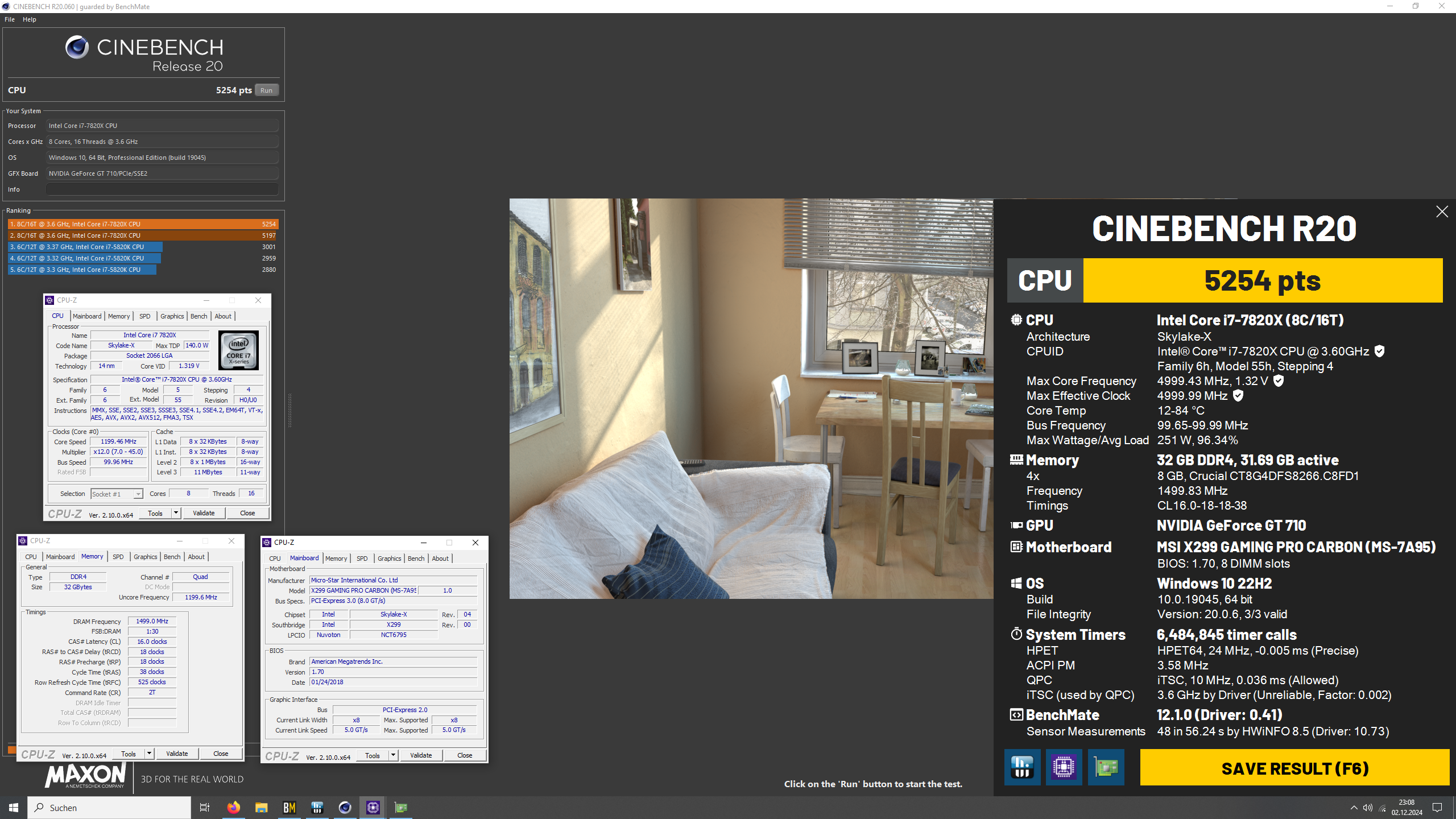Click the Core Speed value 1199.46 MHz
Screen dimensions: 1456x819
pyautogui.click(x=118, y=441)
